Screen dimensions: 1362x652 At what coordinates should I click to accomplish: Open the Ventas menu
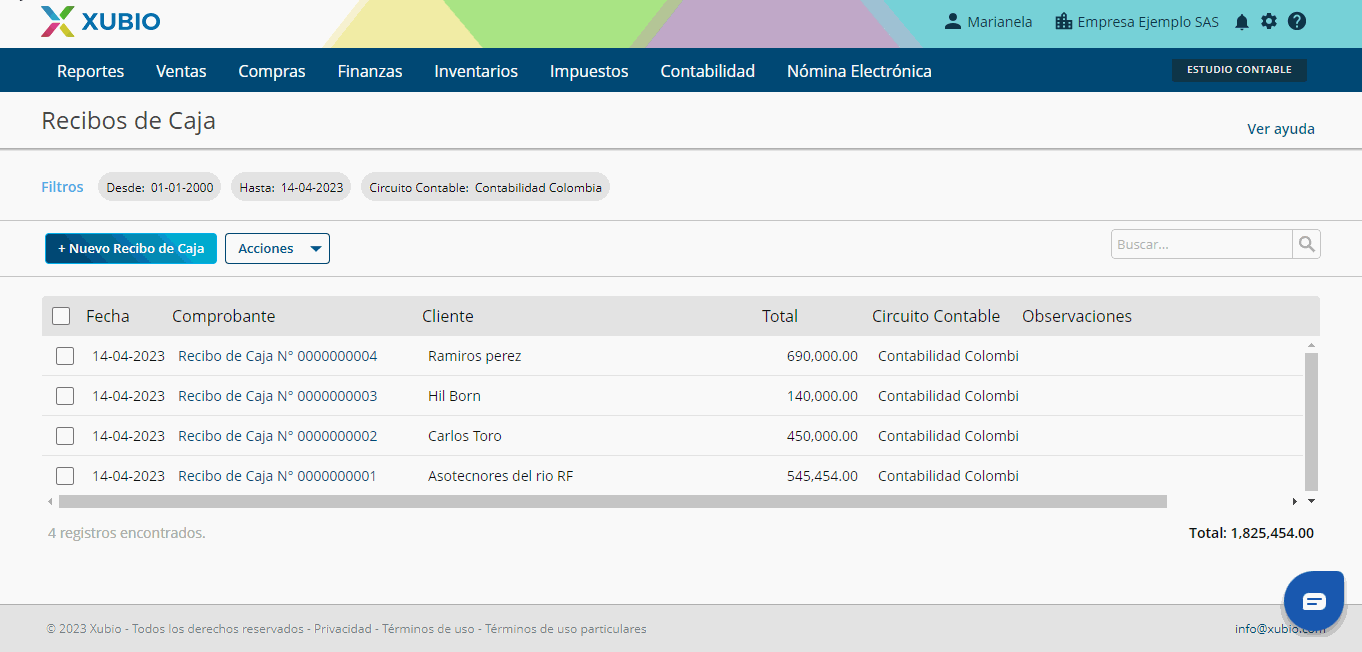181,71
